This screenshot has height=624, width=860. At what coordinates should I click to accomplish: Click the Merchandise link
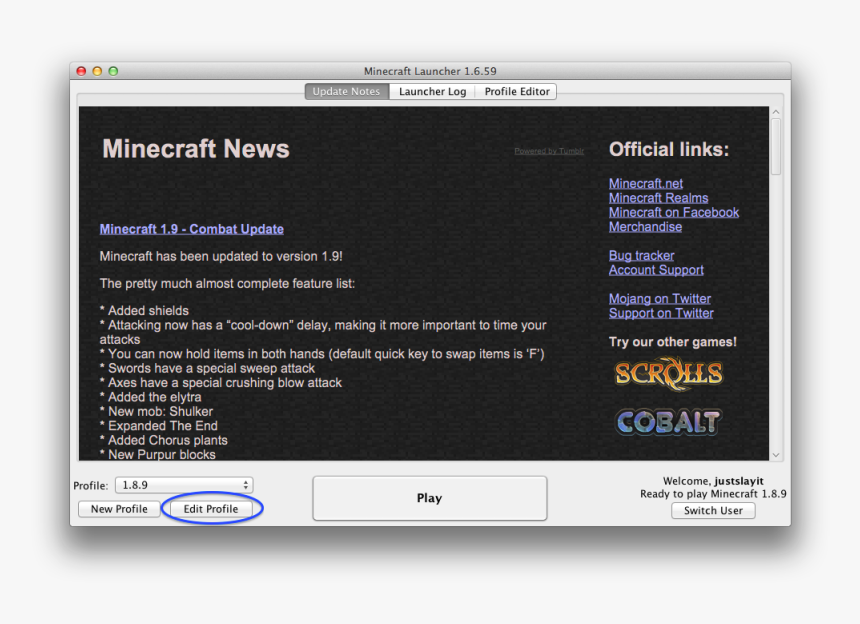(x=645, y=227)
